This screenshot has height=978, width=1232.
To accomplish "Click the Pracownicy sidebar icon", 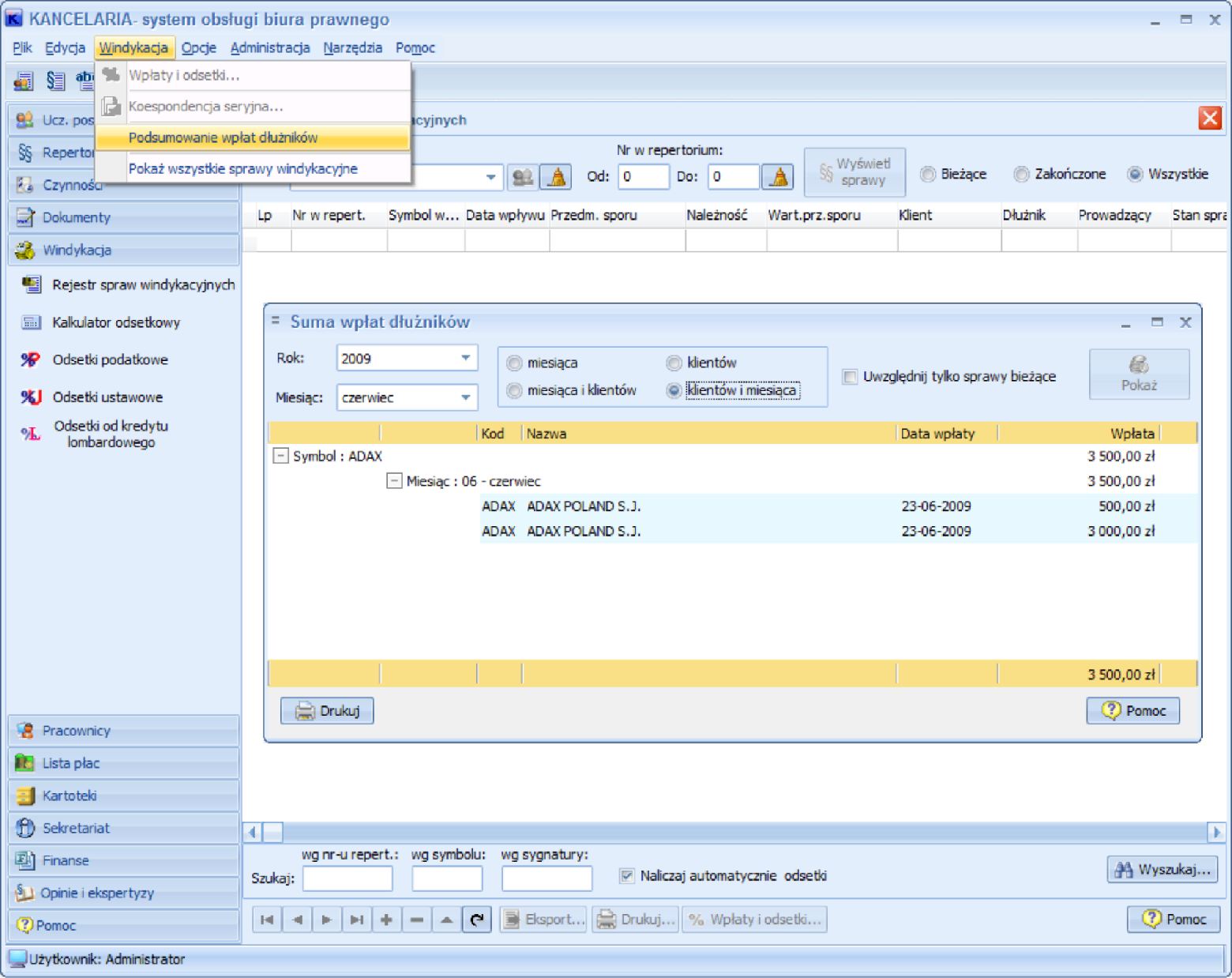I will [x=25, y=731].
